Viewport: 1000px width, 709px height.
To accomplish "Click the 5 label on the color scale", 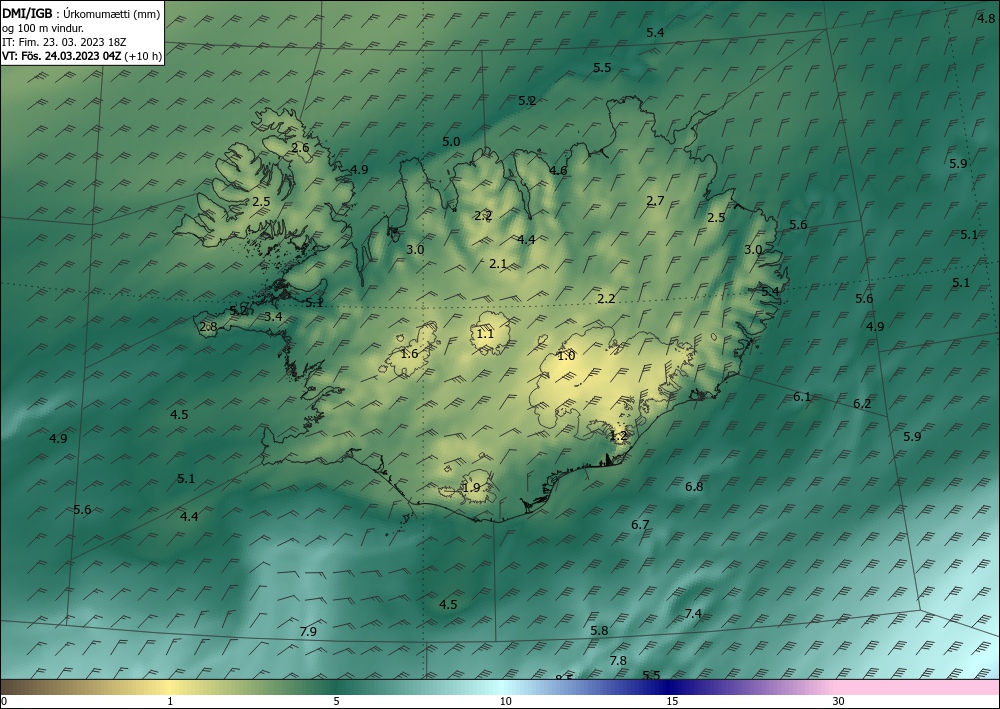I will pos(336,701).
